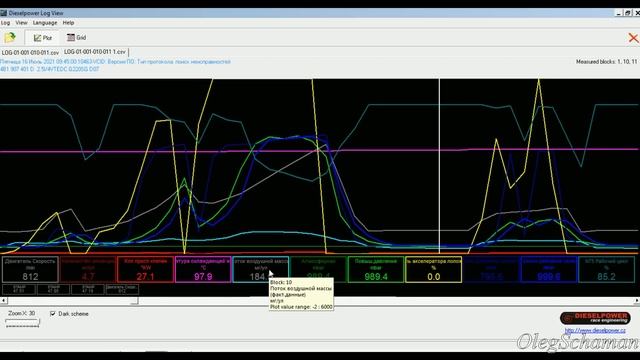
Task: Restore down the Dieselpower Log View window
Action: tap(628, 13)
